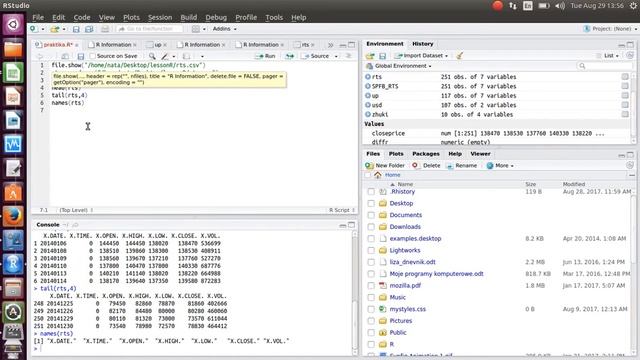Open Global Environment dropdown
The width and height of the screenshot is (640, 360).
pos(399,66)
